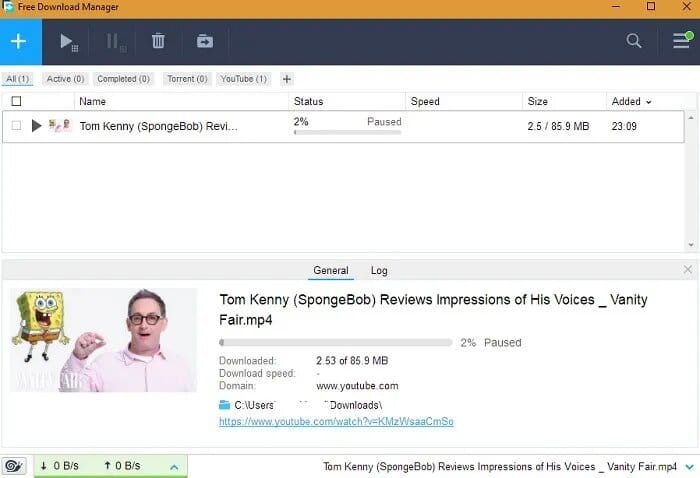Click the SpongeBob video thumbnail preview
This screenshot has height=478, width=700.
point(104,339)
